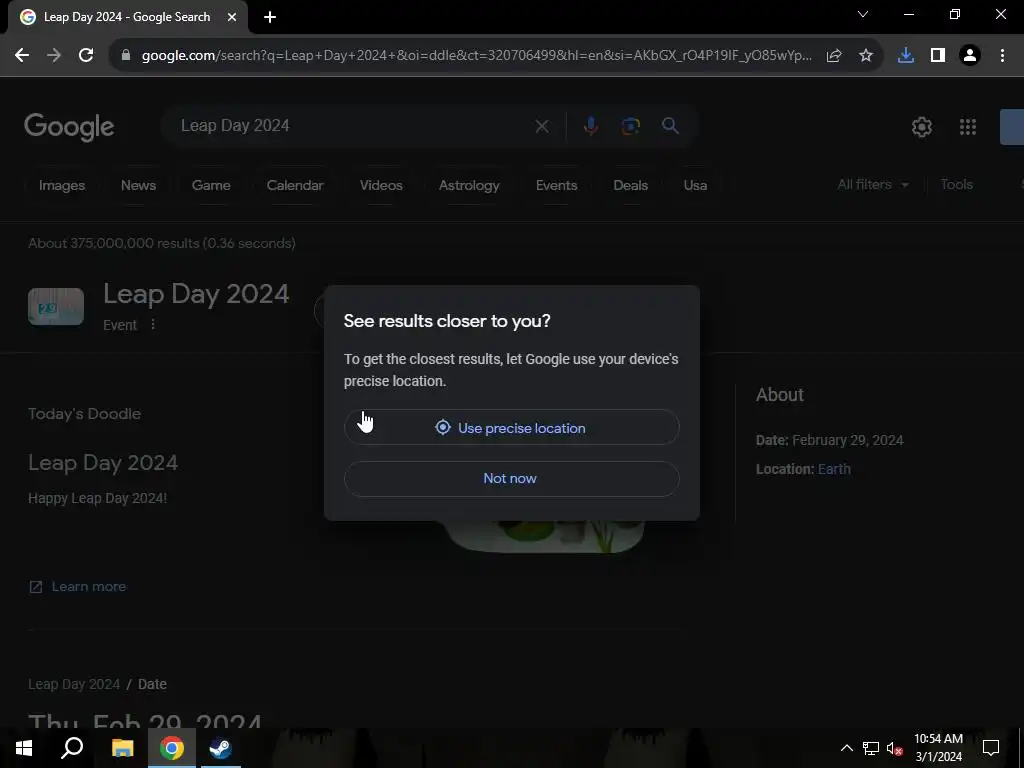Click the muted volume tray icon
Screen dimensions: 1024x768
coord(895,748)
